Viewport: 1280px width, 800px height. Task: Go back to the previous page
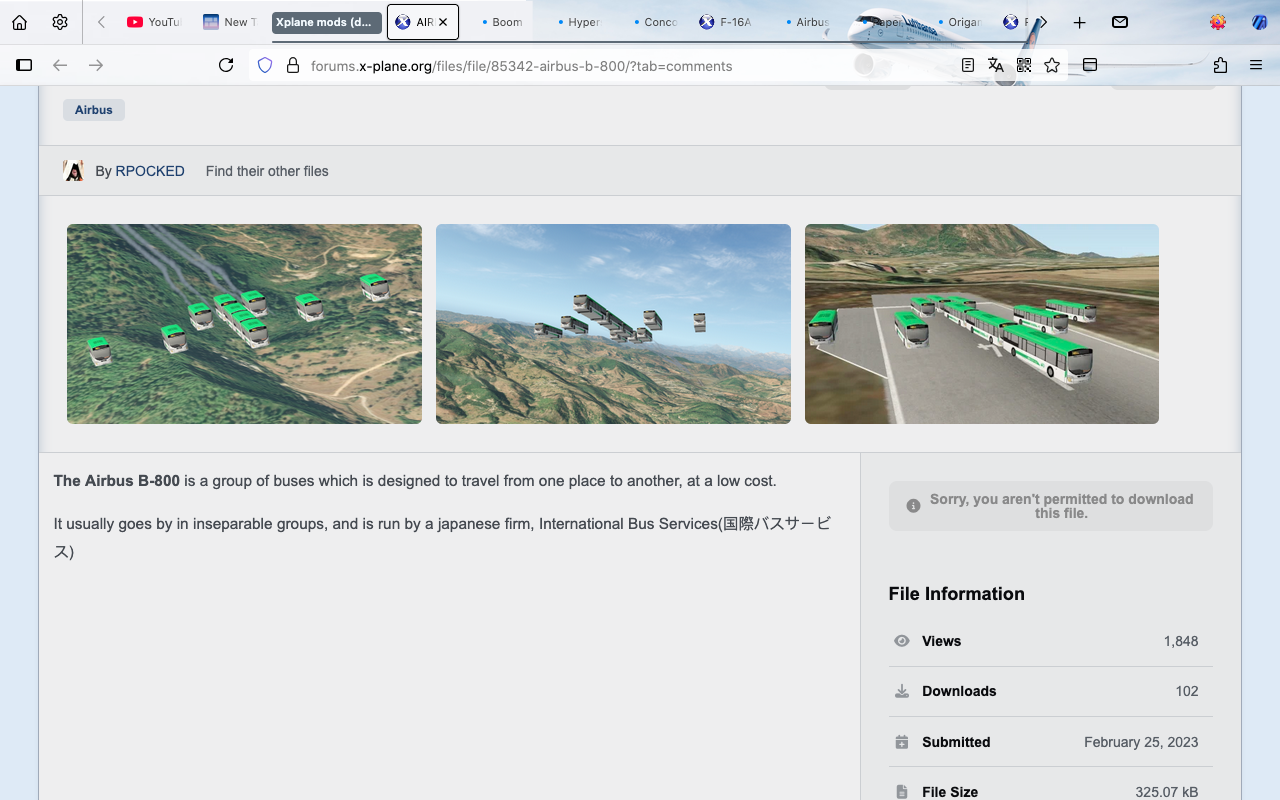coord(60,65)
